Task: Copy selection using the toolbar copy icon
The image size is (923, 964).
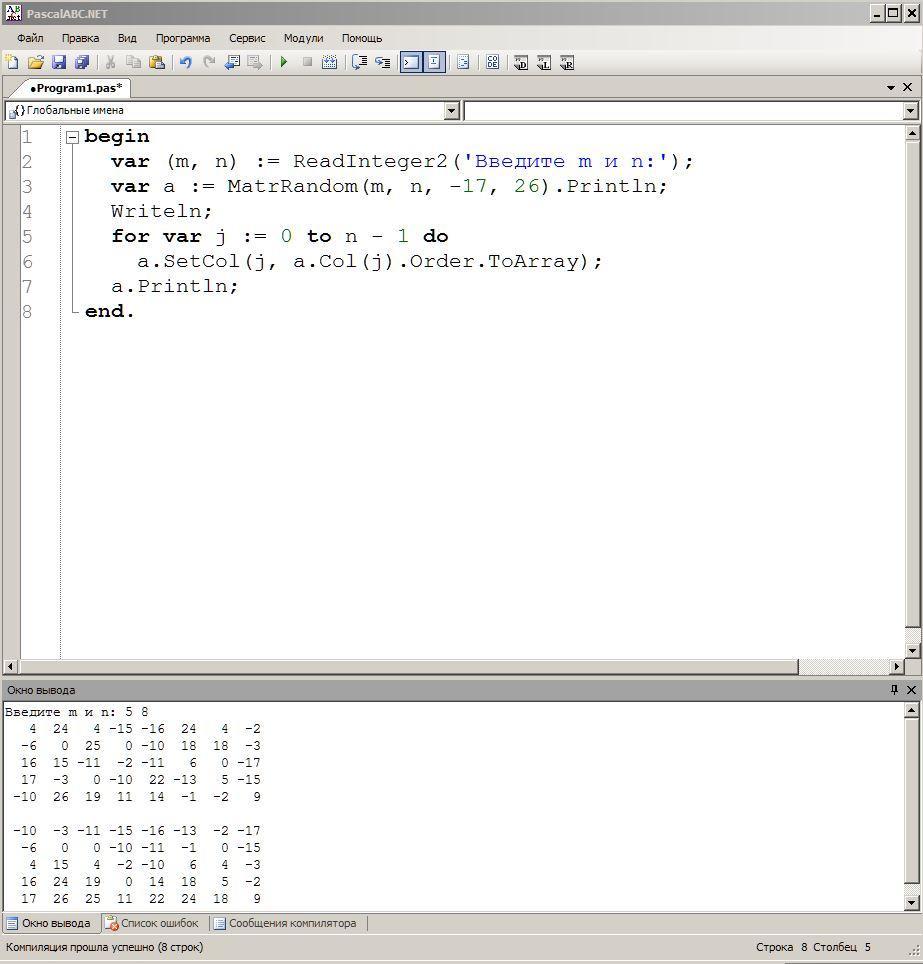Action: pos(133,62)
